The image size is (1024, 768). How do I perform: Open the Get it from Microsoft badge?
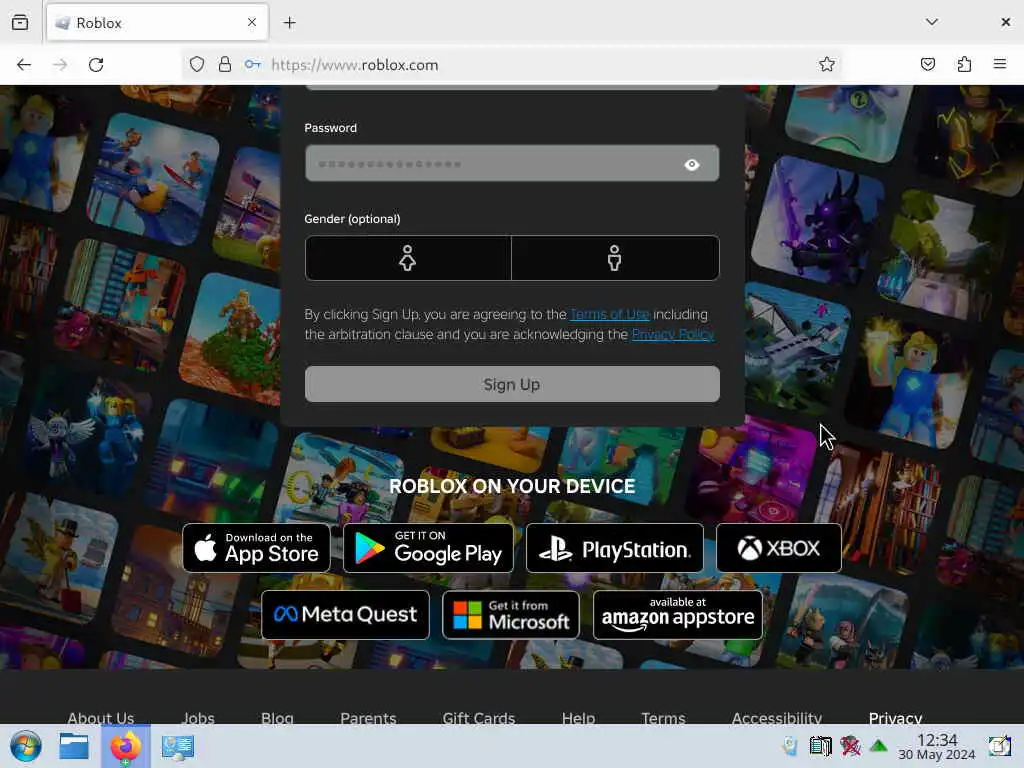(511, 615)
